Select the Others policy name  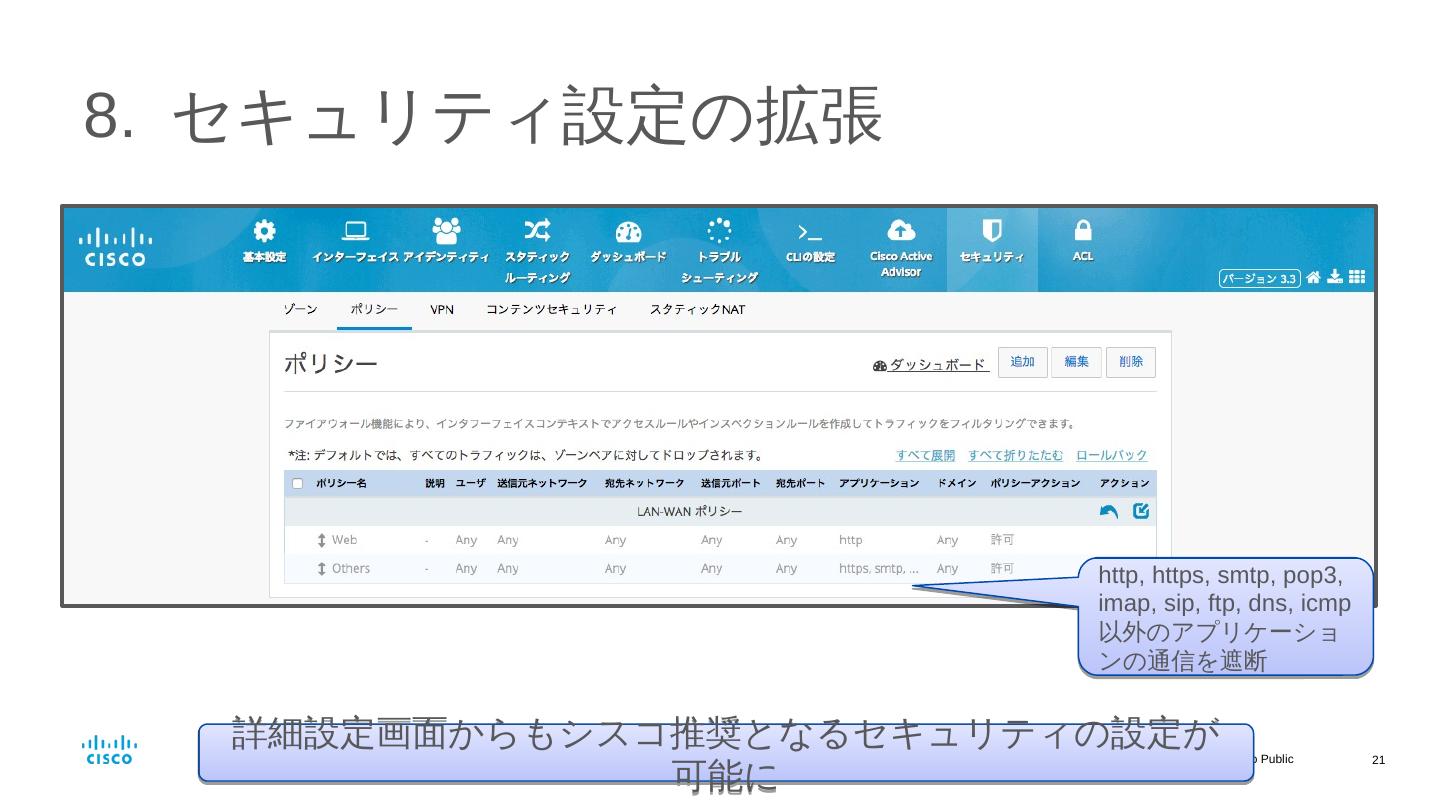pos(351,569)
